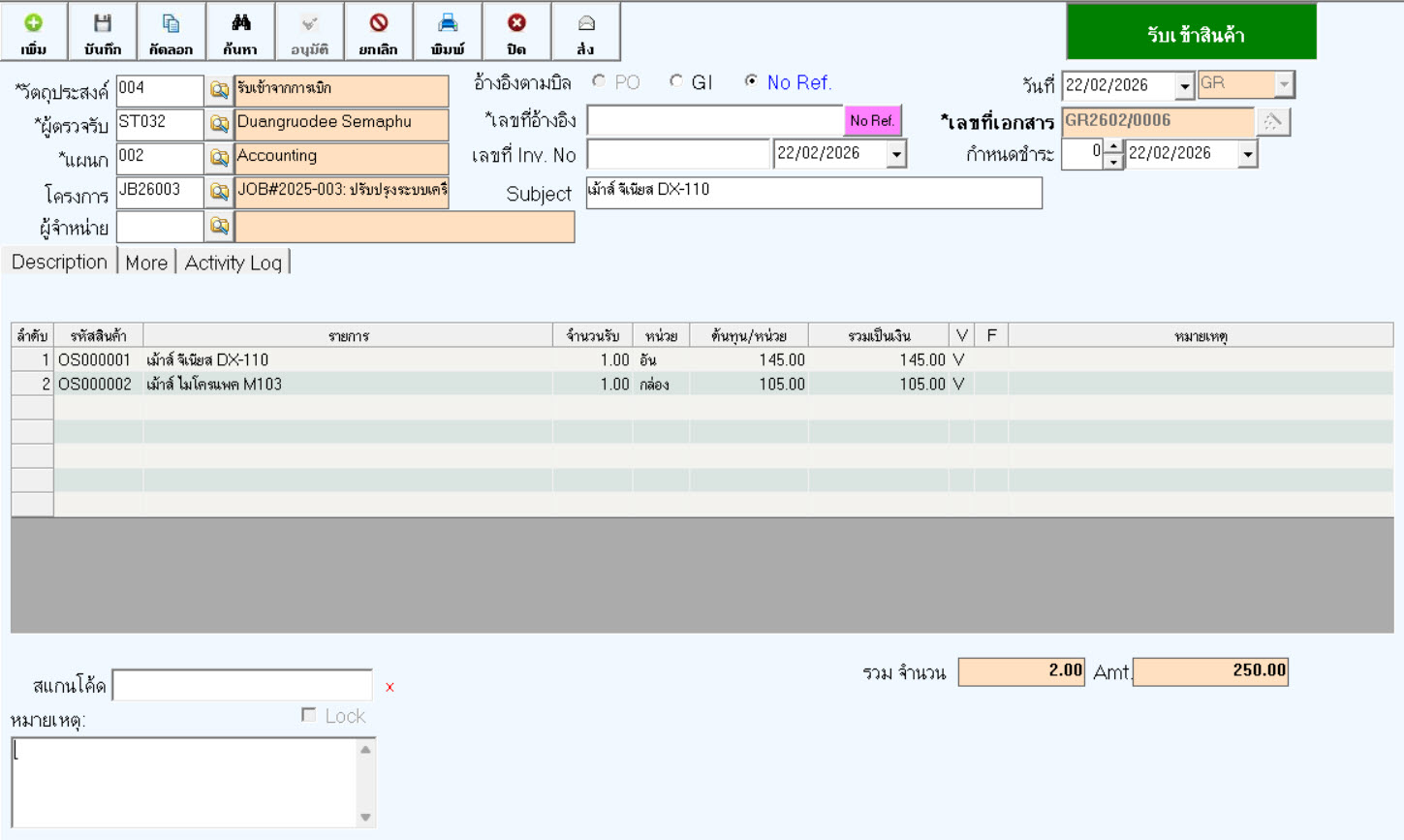
Task: Expand the document date (วันที่) dropdown
Action: [1184, 86]
